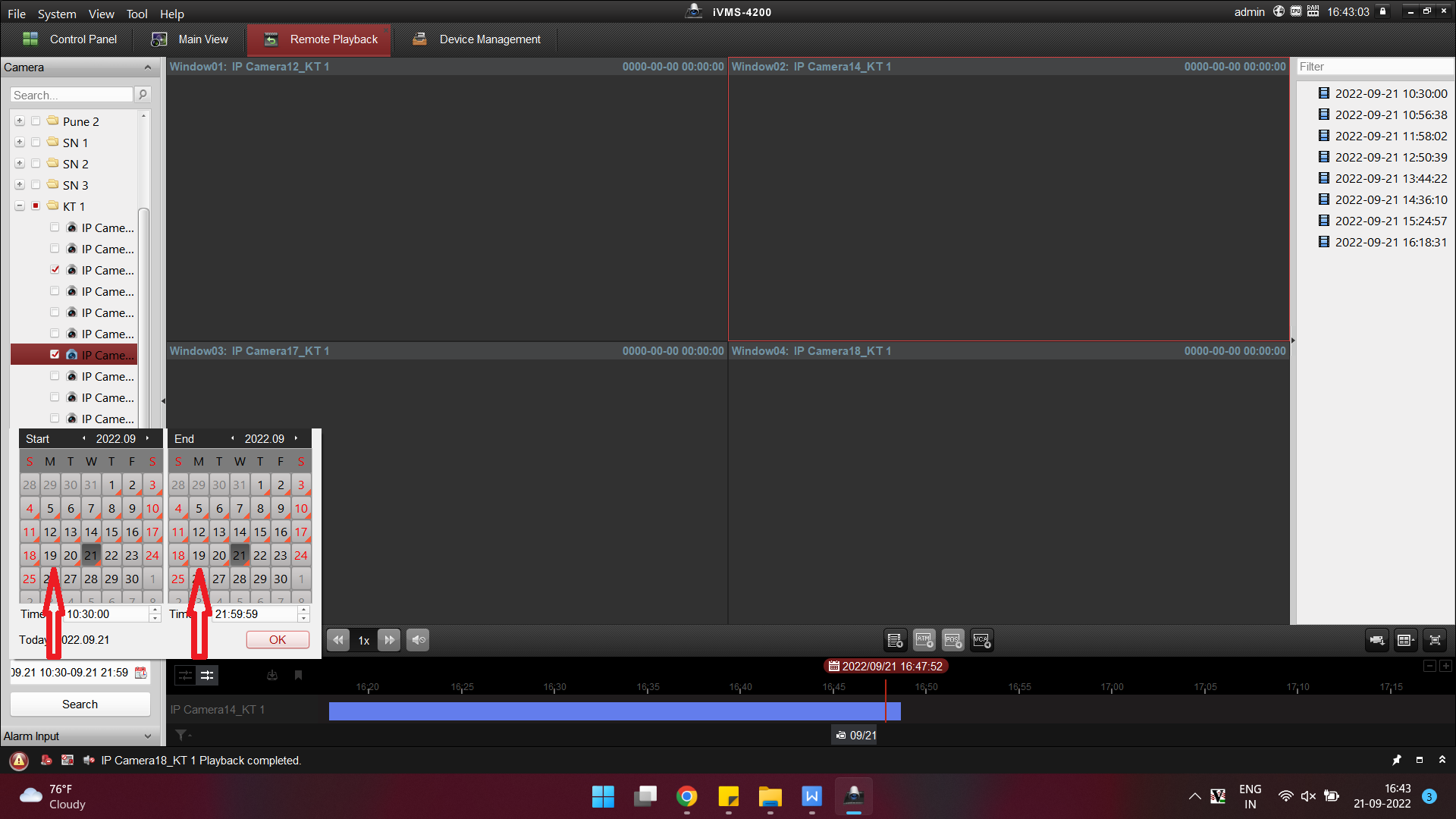Open the calendar icon beside the date range
Image resolution: width=1456 pixels, height=819 pixels.
[141, 673]
